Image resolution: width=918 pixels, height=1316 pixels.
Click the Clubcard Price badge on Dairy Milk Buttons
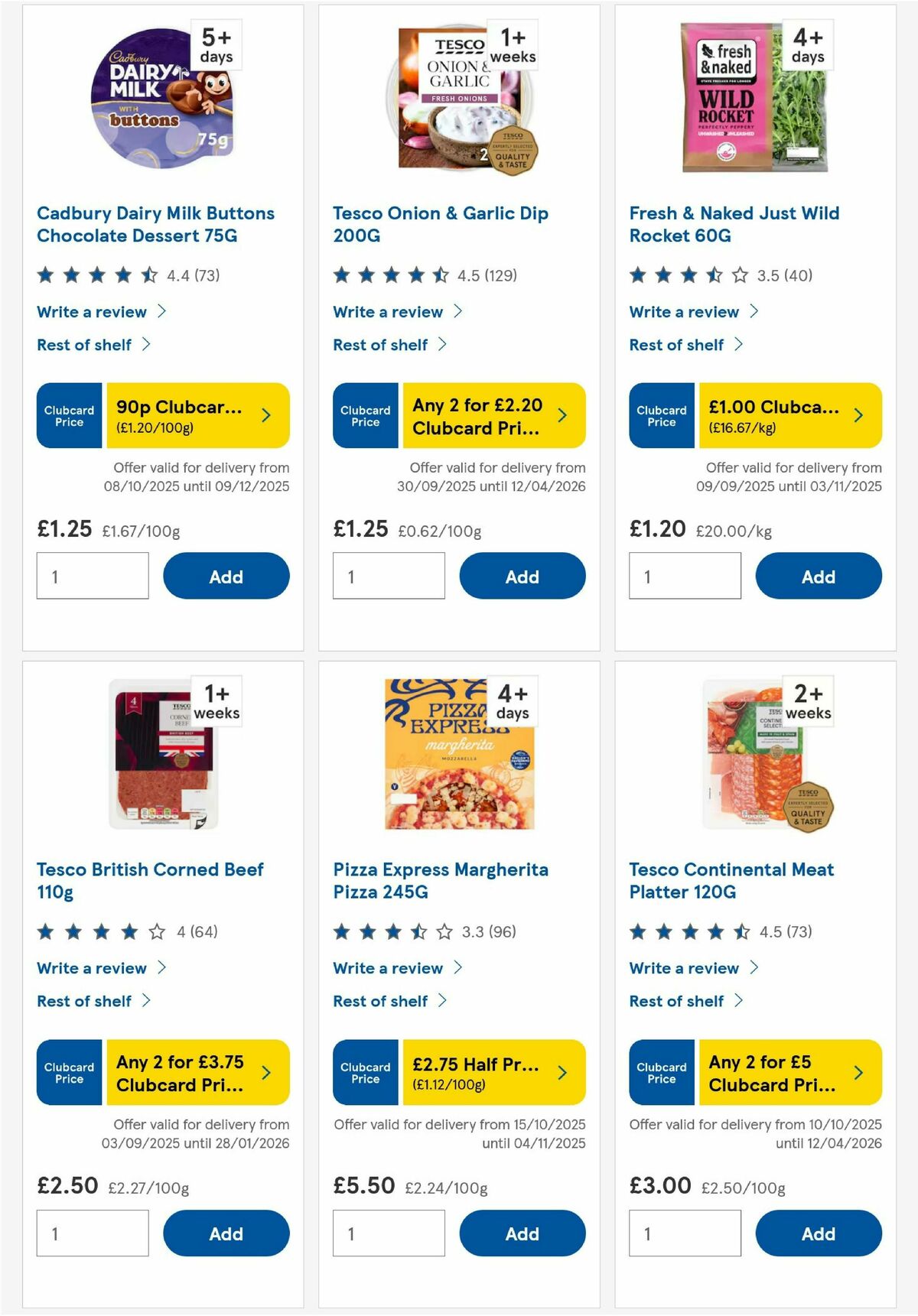click(69, 415)
